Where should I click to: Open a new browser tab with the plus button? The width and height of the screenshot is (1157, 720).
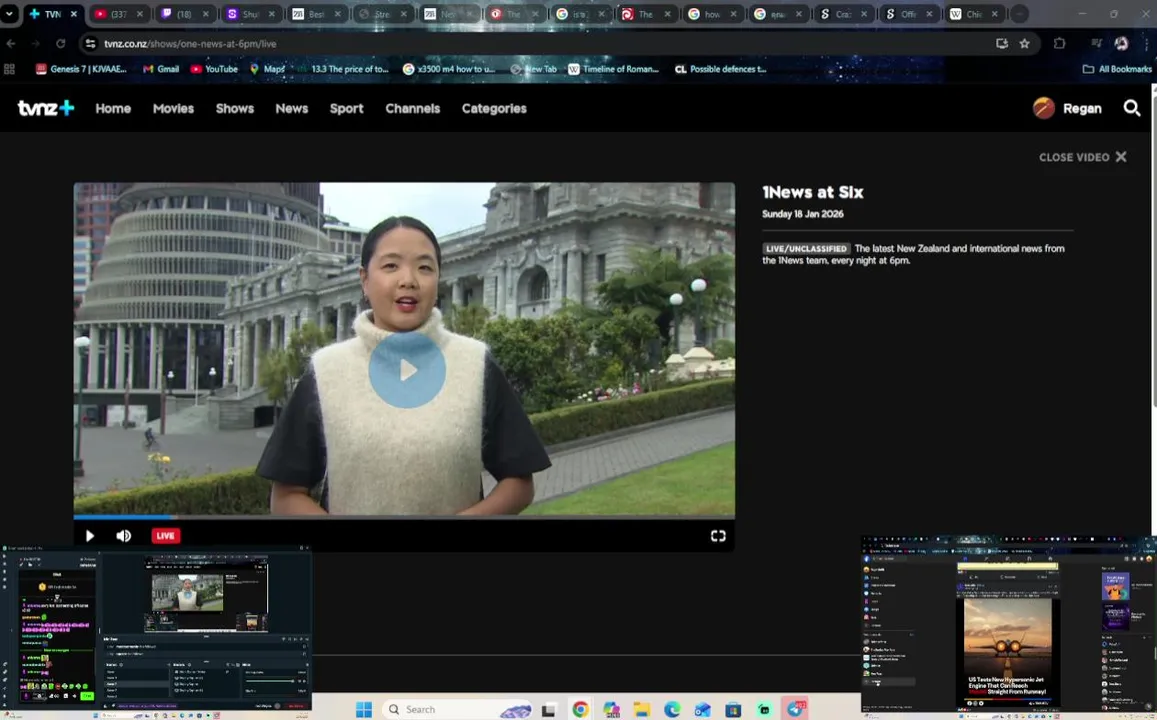[x=1019, y=14]
